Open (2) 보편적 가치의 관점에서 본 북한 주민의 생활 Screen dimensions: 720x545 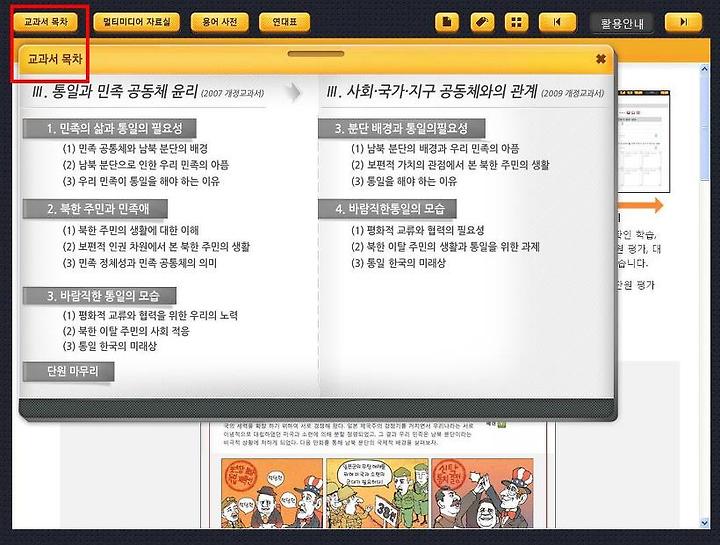[450, 165]
